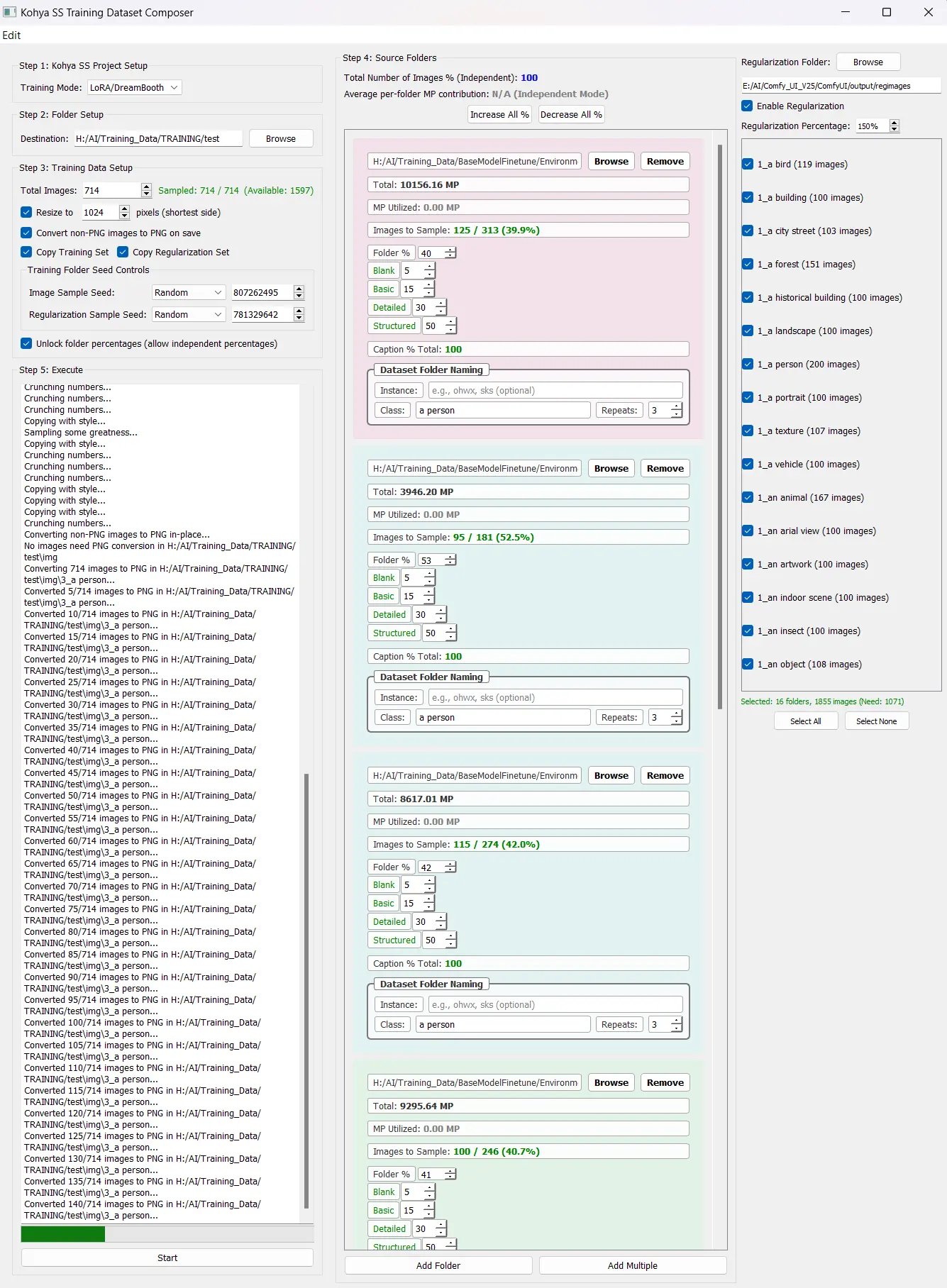
Task: Toggle Unlock folder percentages checkbox
Action: pos(26,343)
